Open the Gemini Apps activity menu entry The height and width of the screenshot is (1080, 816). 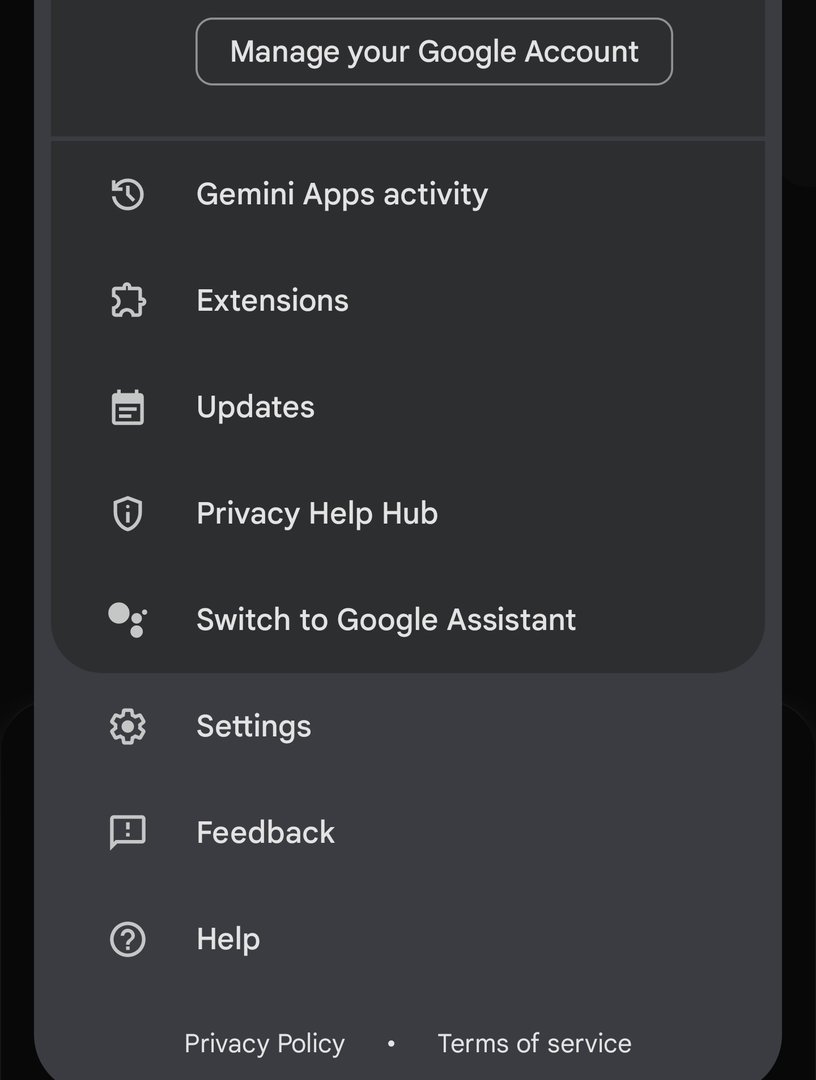[342, 194]
